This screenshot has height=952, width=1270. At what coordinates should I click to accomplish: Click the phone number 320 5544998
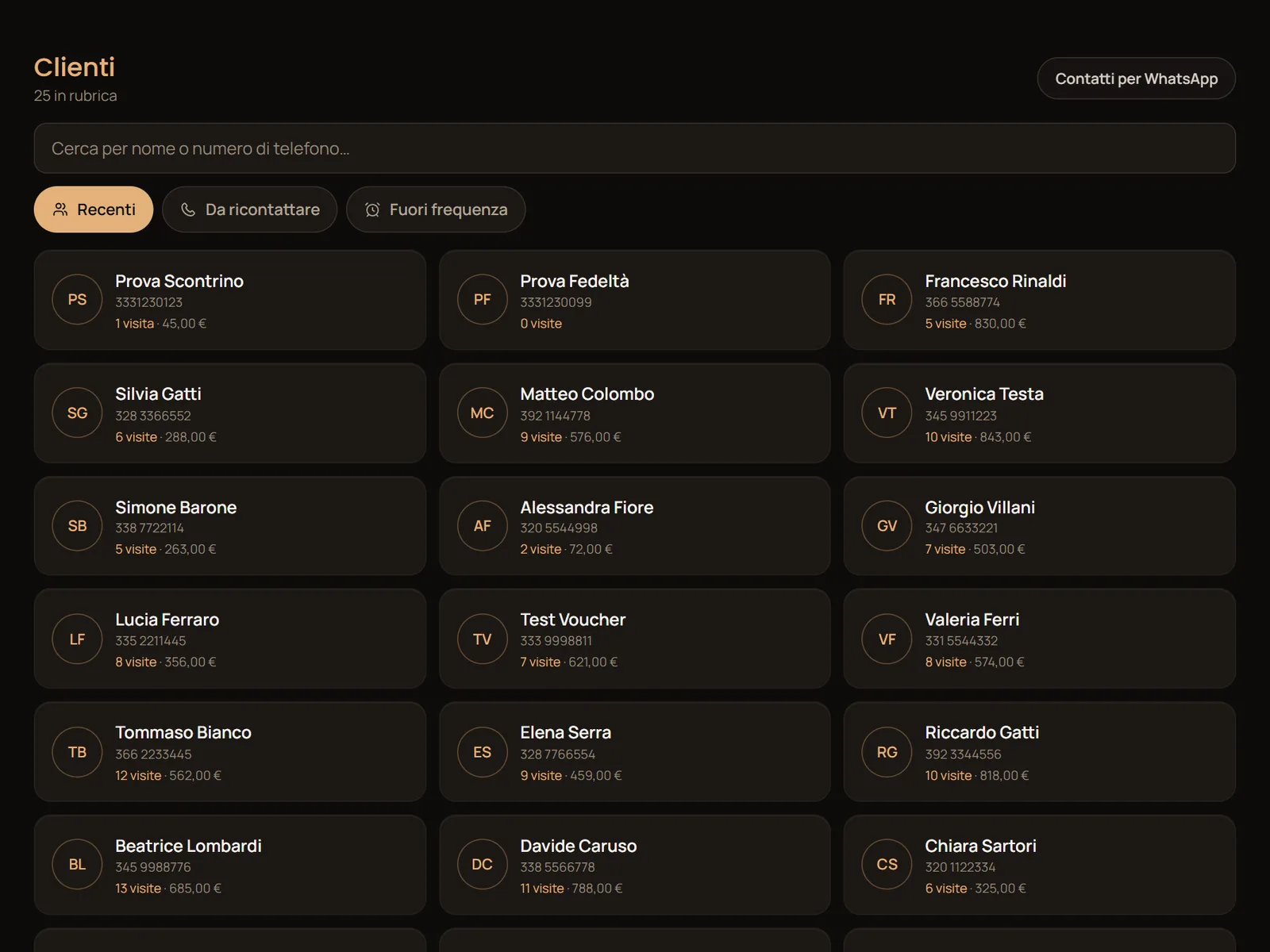559,528
